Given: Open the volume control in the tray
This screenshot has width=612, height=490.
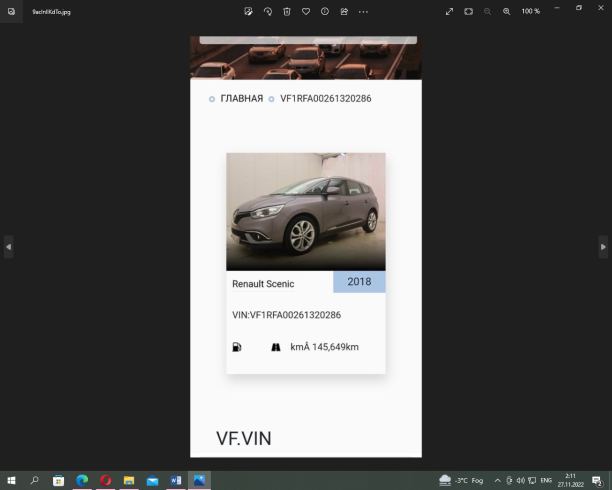Looking at the screenshot, I should [521, 481].
